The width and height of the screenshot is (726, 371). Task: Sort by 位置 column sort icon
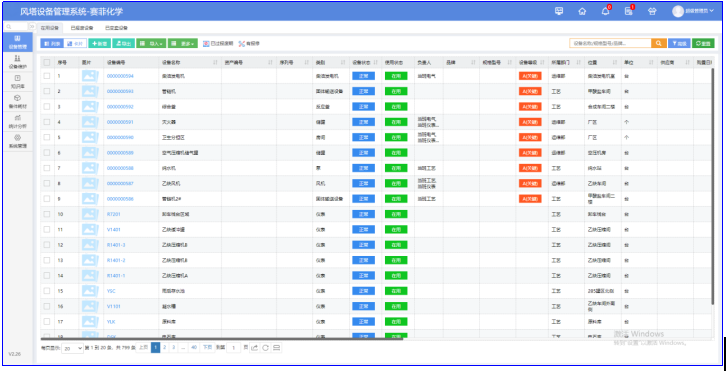614,62
